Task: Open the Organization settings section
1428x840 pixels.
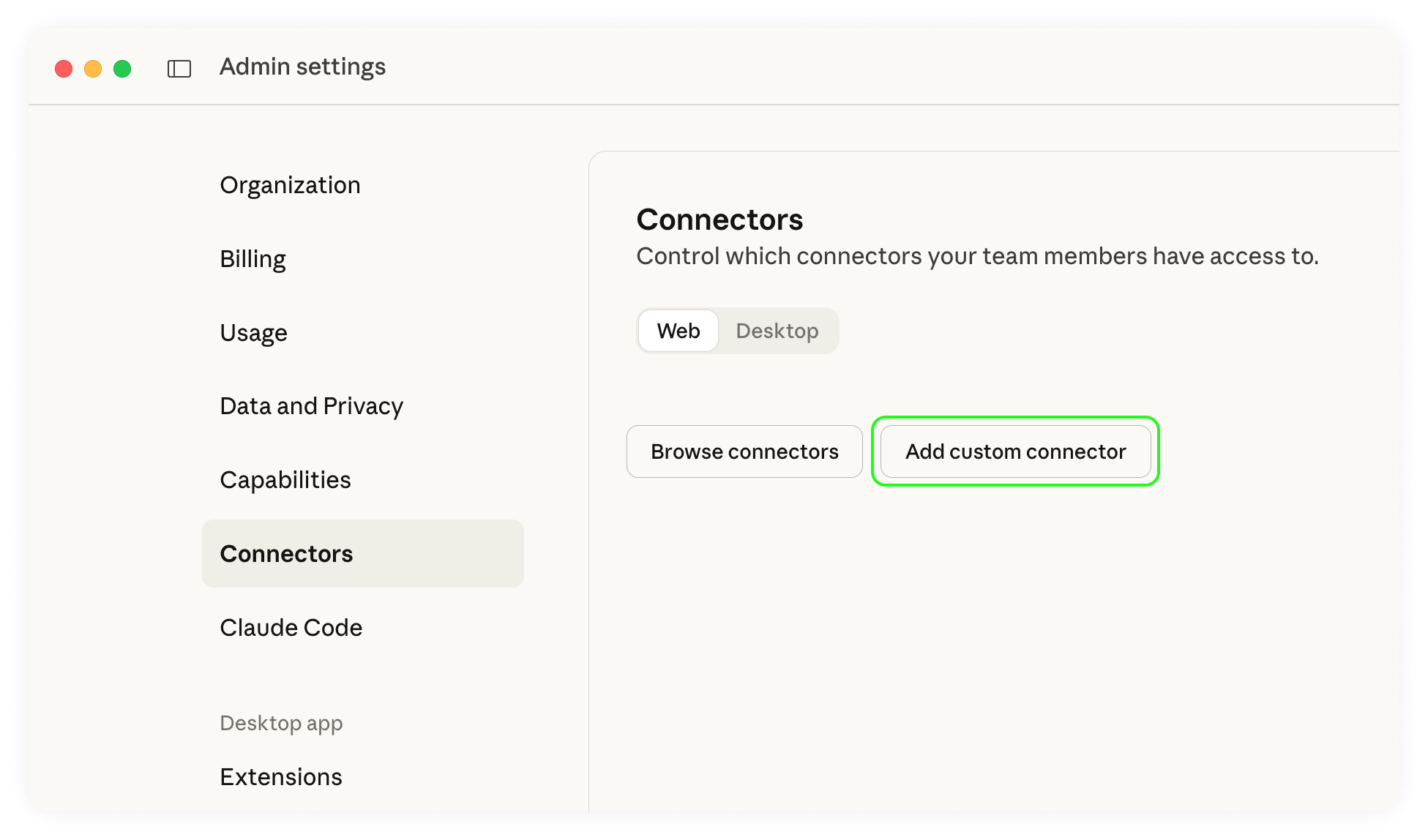Action: click(x=290, y=185)
